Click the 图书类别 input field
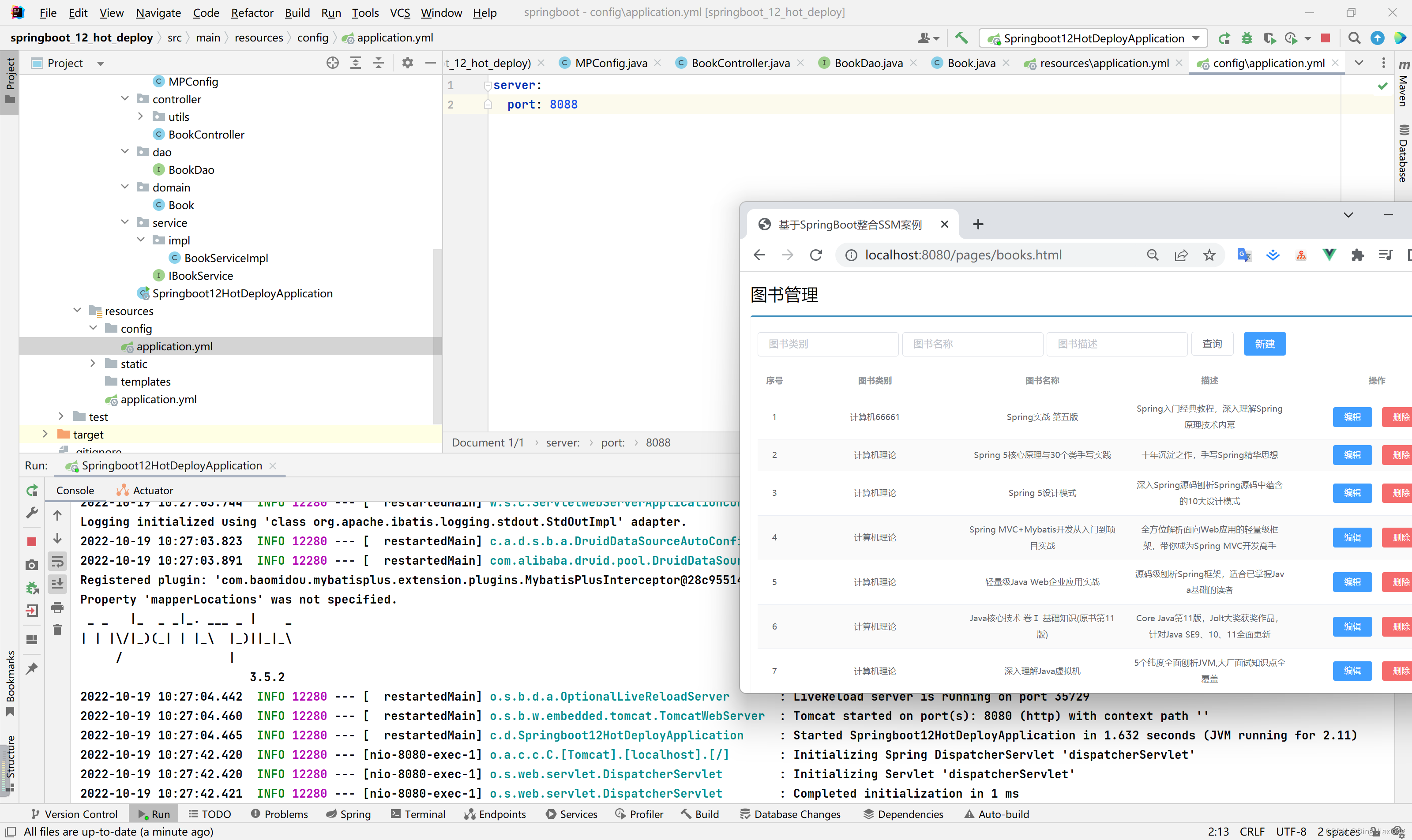The image size is (1412, 840). click(x=827, y=344)
